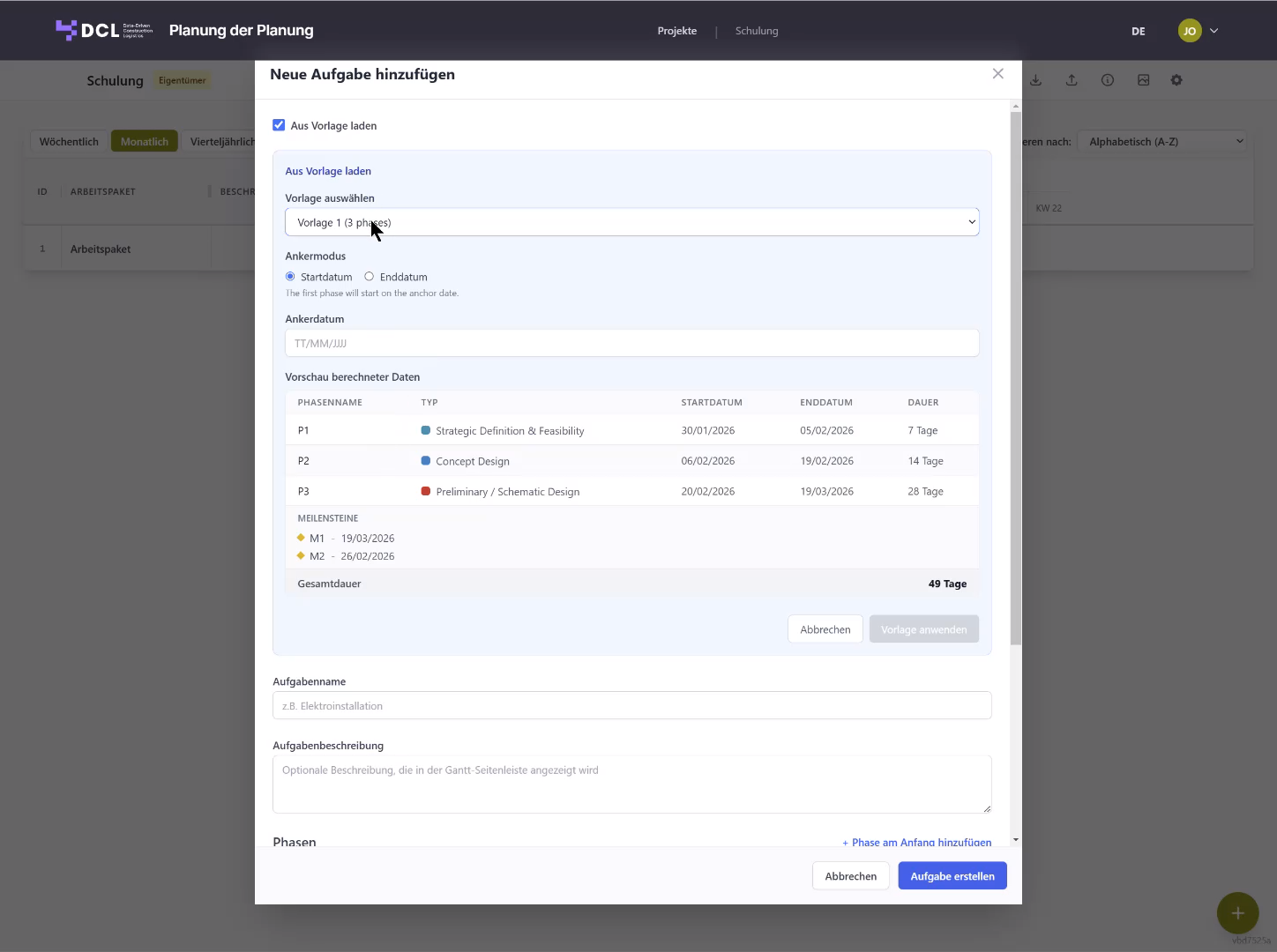Click the DCL logo

pyautogui.click(x=104, y=30)
